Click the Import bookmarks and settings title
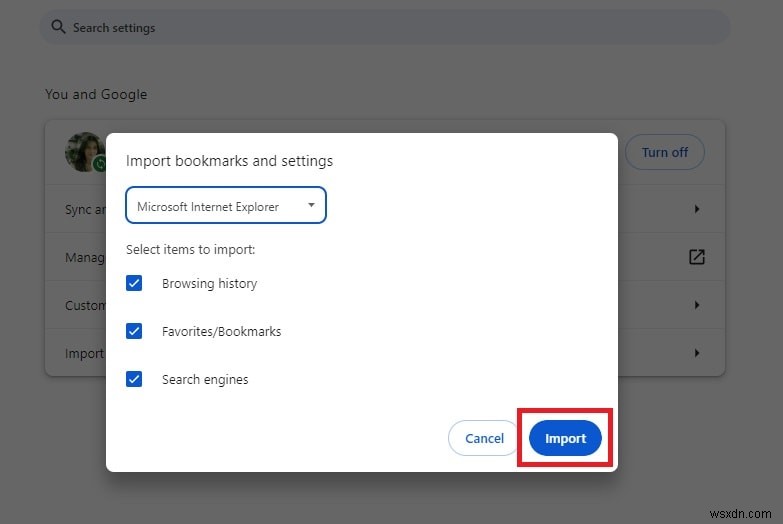Screen dimensions: 783x524 pyautogui.click(x=229, y=161)
